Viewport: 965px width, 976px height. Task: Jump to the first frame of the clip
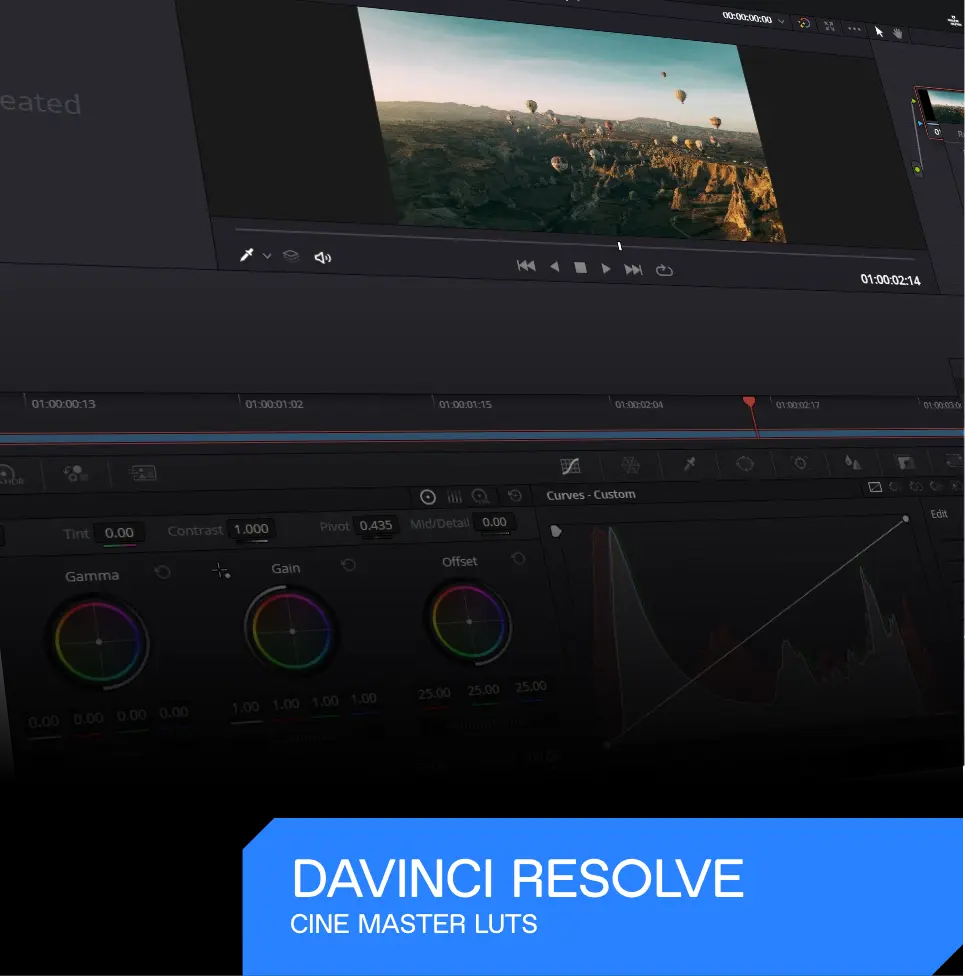[525, 266]
